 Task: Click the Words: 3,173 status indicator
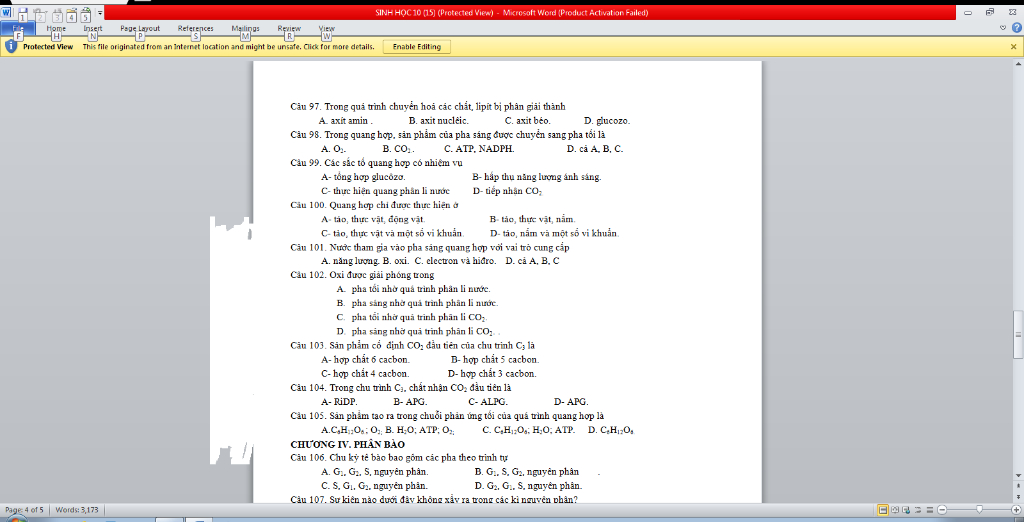(x=77, y=510)
